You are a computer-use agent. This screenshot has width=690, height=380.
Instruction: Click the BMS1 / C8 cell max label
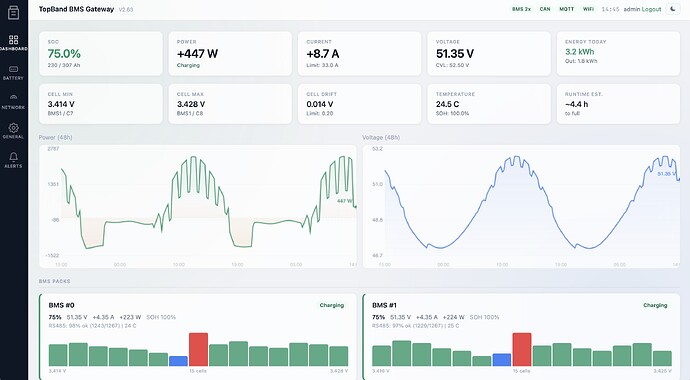[190, 113]
